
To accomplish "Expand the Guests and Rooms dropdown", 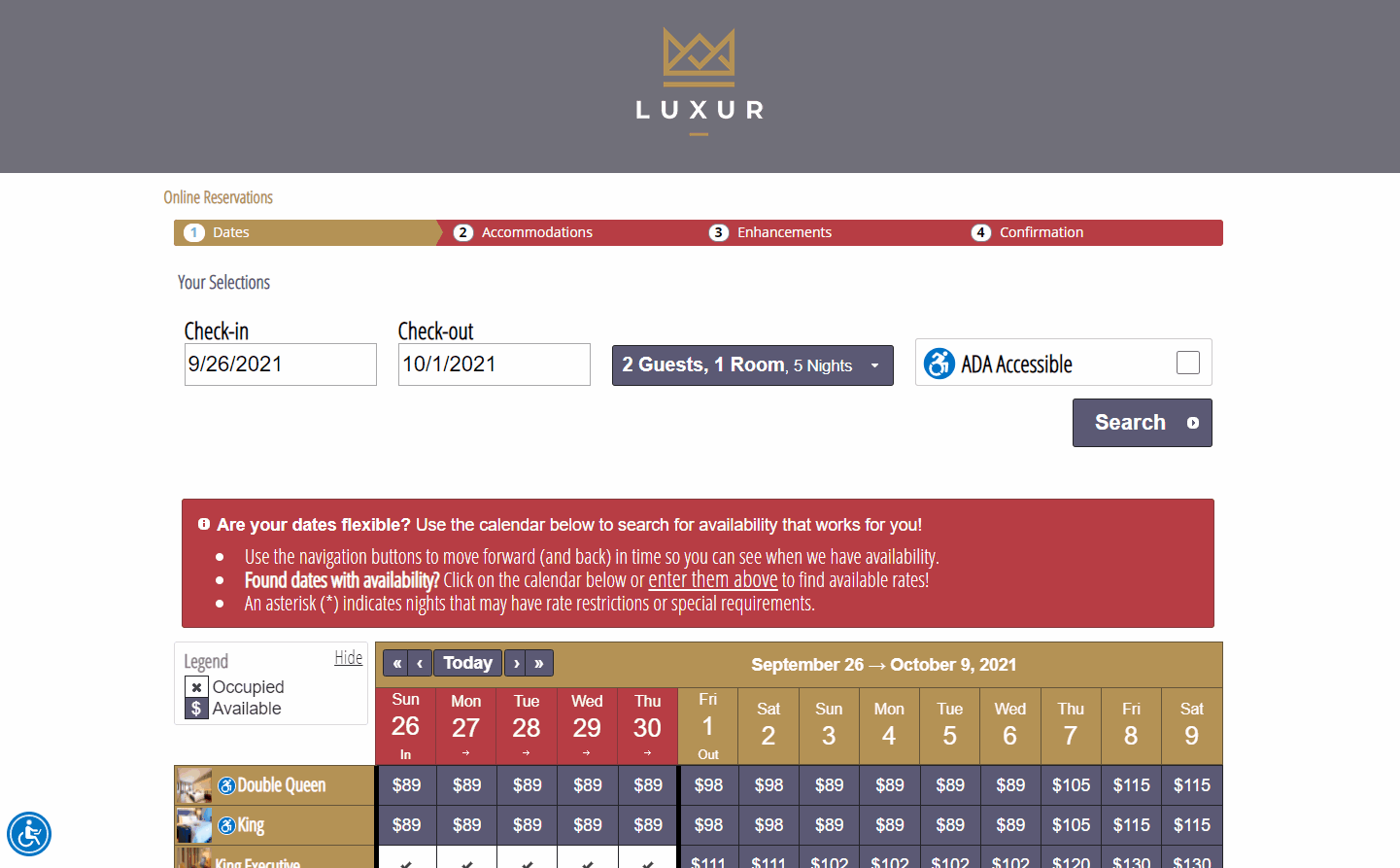I will pyautogui.click(x=752, y=365).
